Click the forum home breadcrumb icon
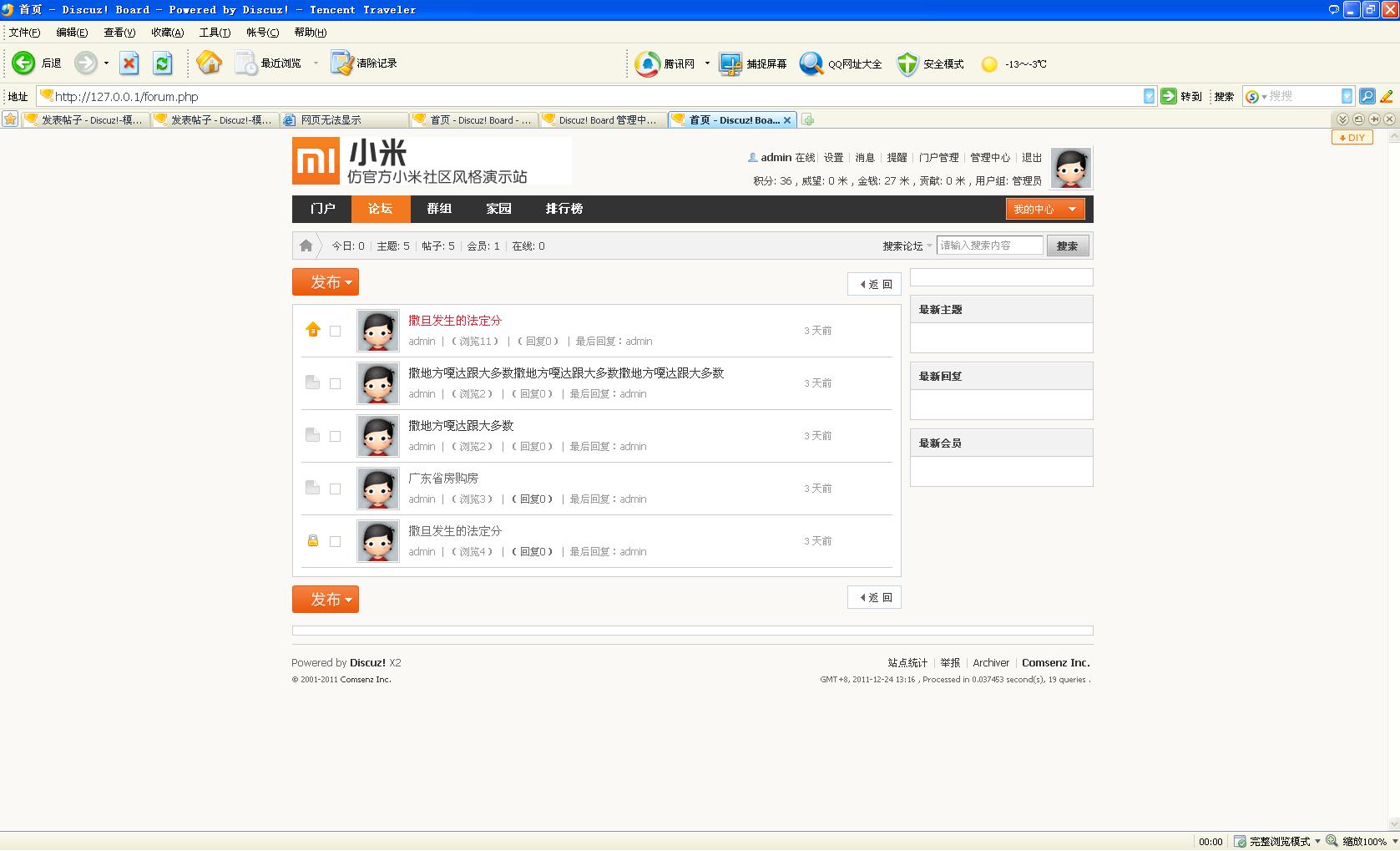The width and height of the screenshot is (1400, 851). click(x=306, y=246)
